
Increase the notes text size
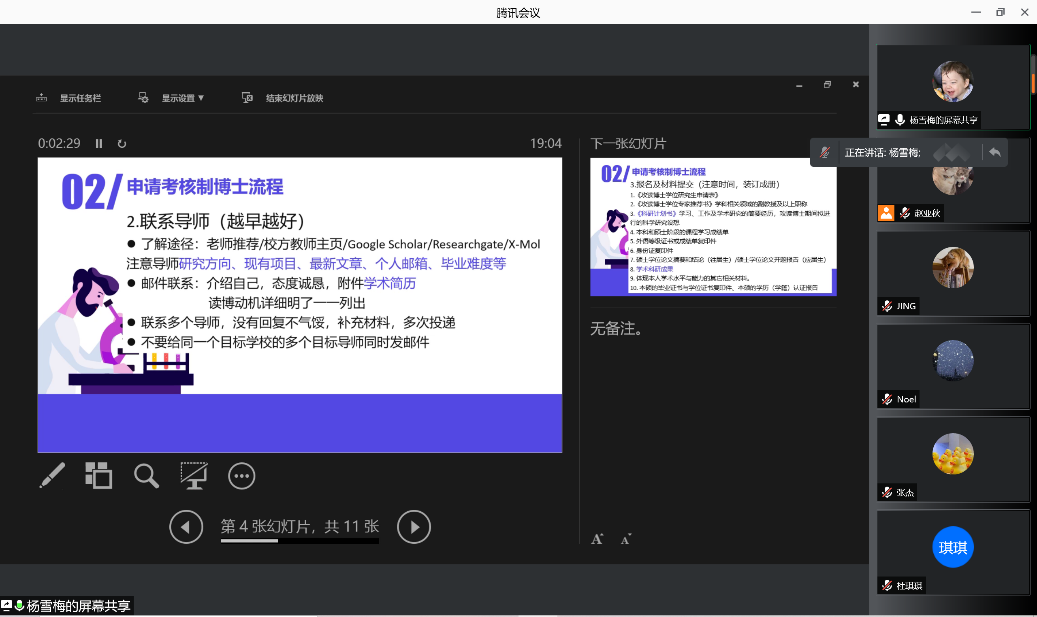click(x=597, y=539)
